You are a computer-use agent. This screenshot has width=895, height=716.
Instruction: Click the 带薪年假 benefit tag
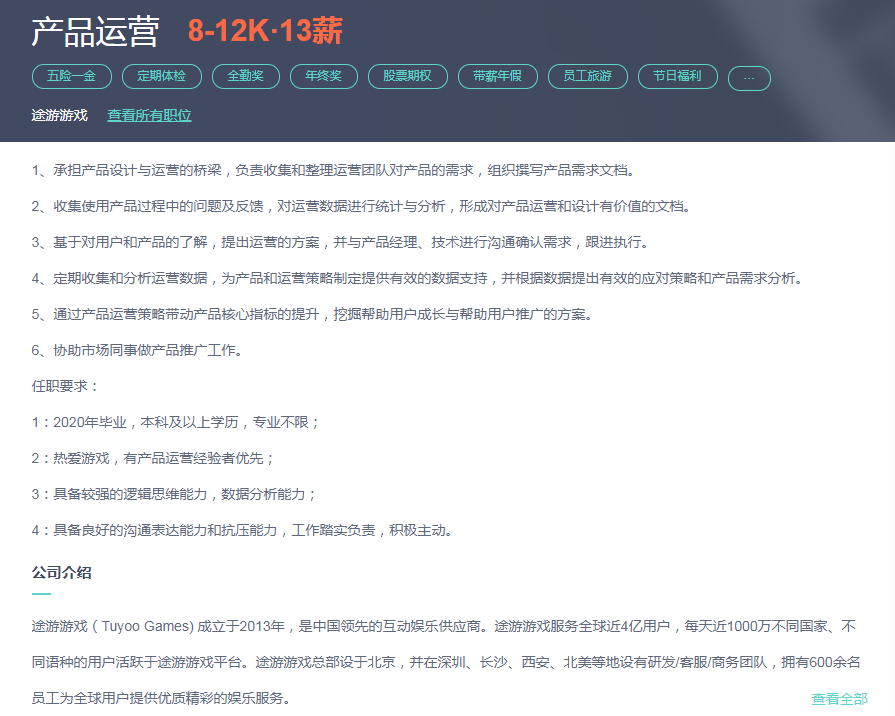[498, 77]
